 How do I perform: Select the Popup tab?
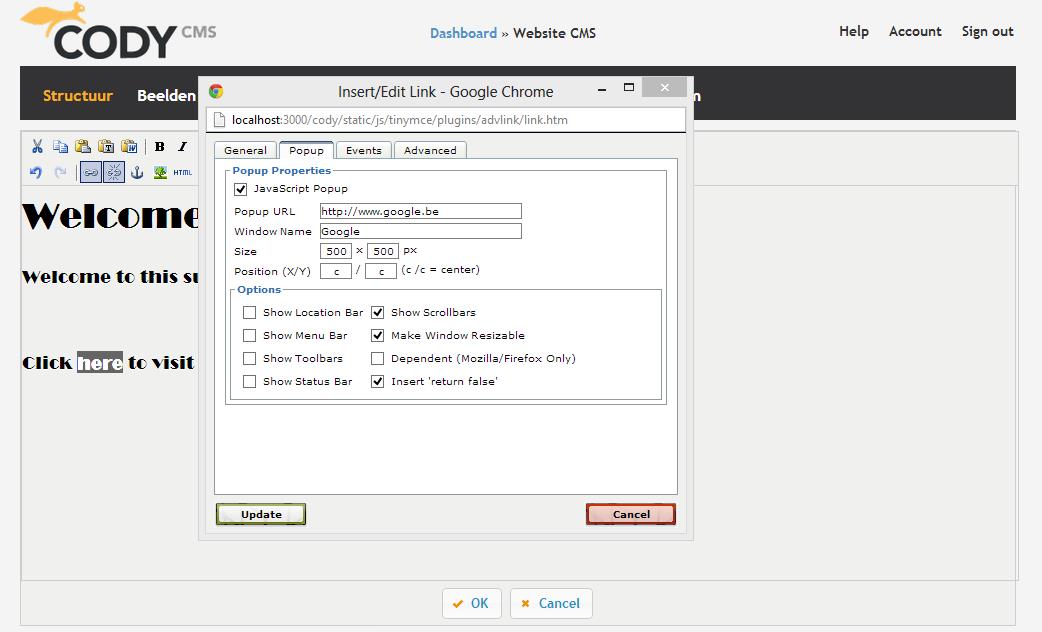click(x=306, y=150)
